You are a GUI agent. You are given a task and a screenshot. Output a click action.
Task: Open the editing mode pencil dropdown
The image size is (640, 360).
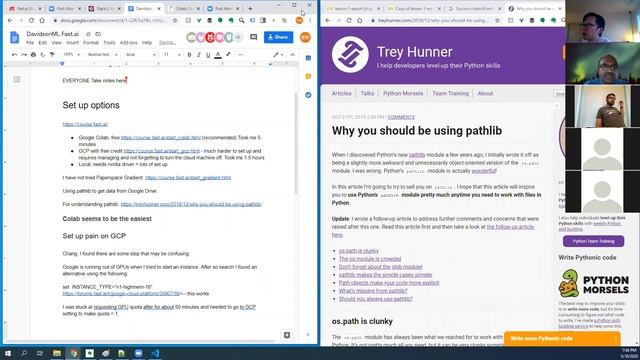click(x=278, y=55)
